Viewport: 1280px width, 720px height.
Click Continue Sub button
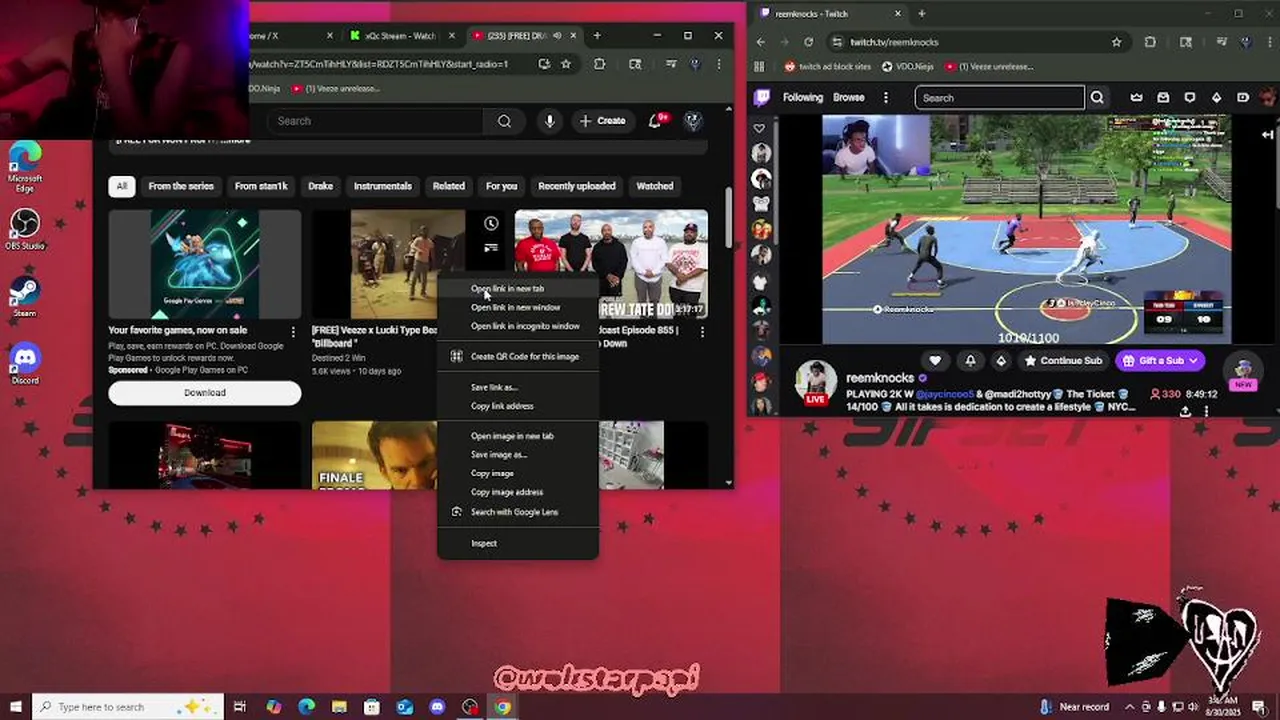[x=1062, y=361]
